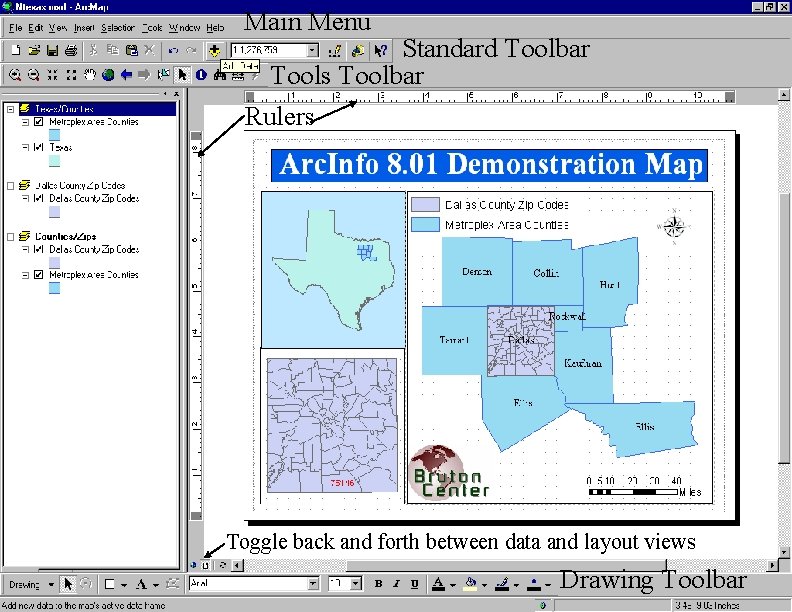The height and width of the screenshot is (612, 792).
Task: Open the File menu
Action: (15, 28)
